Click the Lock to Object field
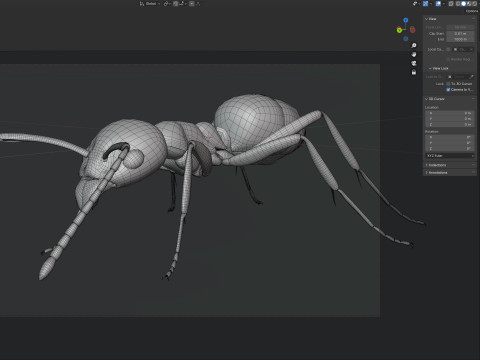Viewport: 480px width, 360px height. (x=457, y=77)
